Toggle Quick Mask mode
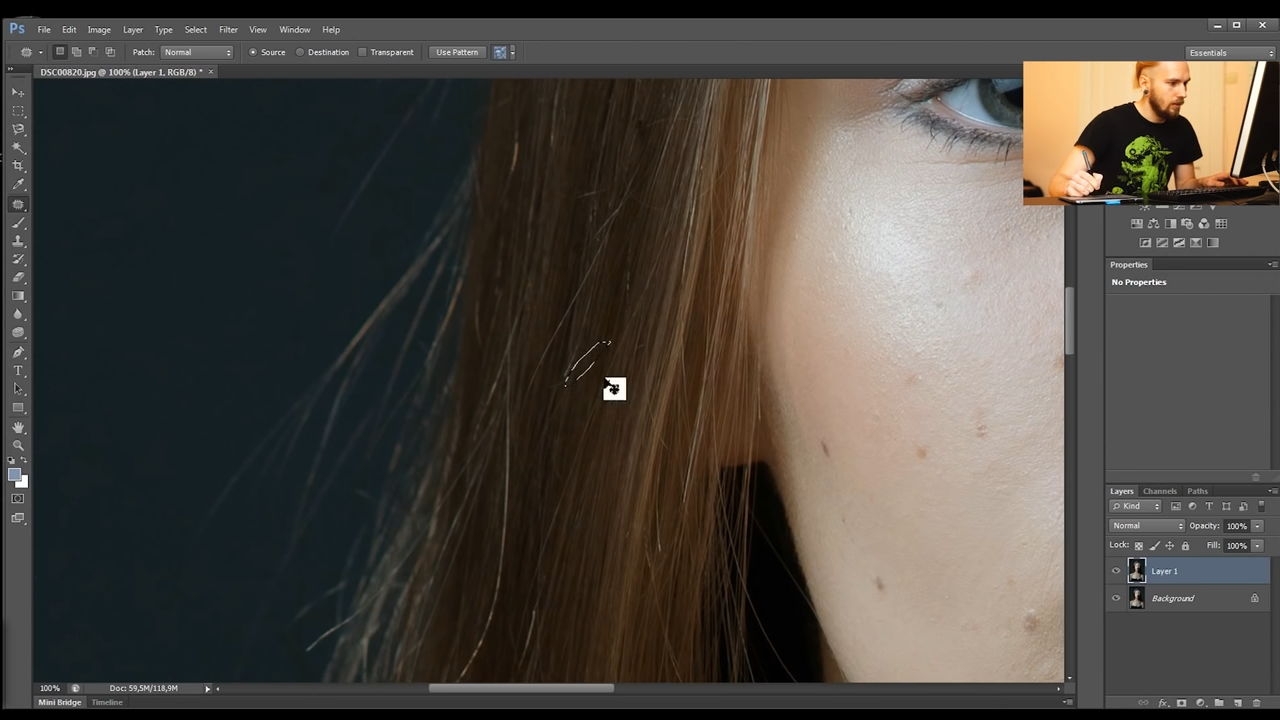 [18, 498]
